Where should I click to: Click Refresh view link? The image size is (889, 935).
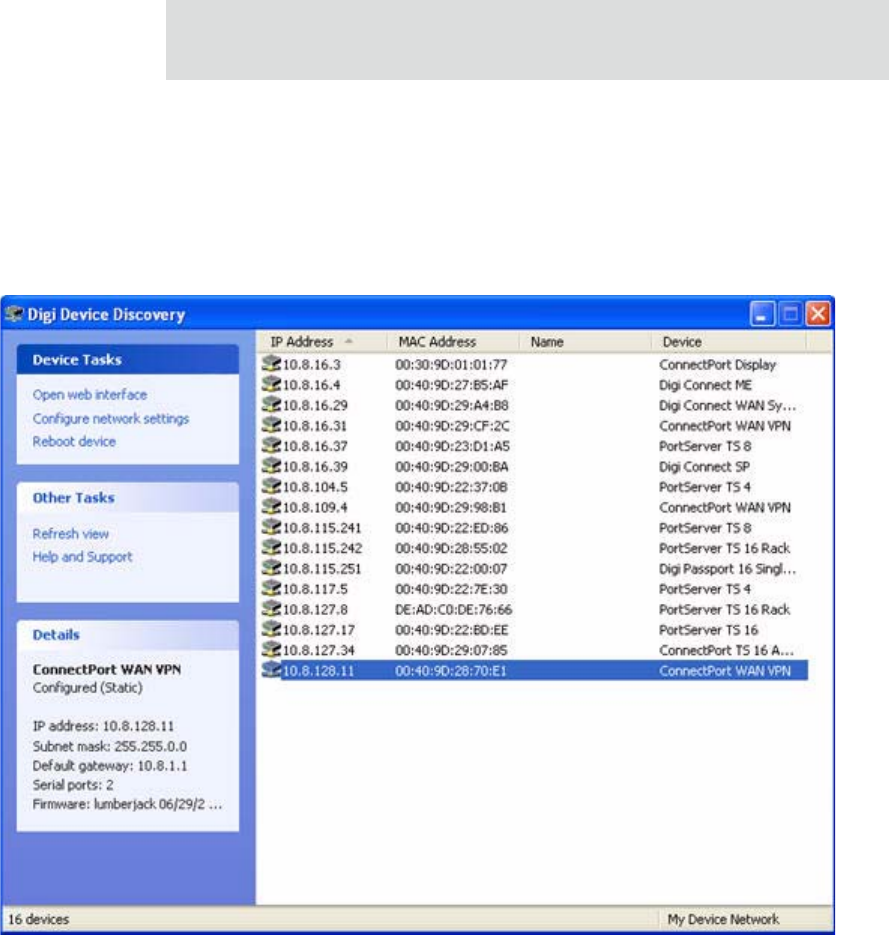click(x=71, y=534)
